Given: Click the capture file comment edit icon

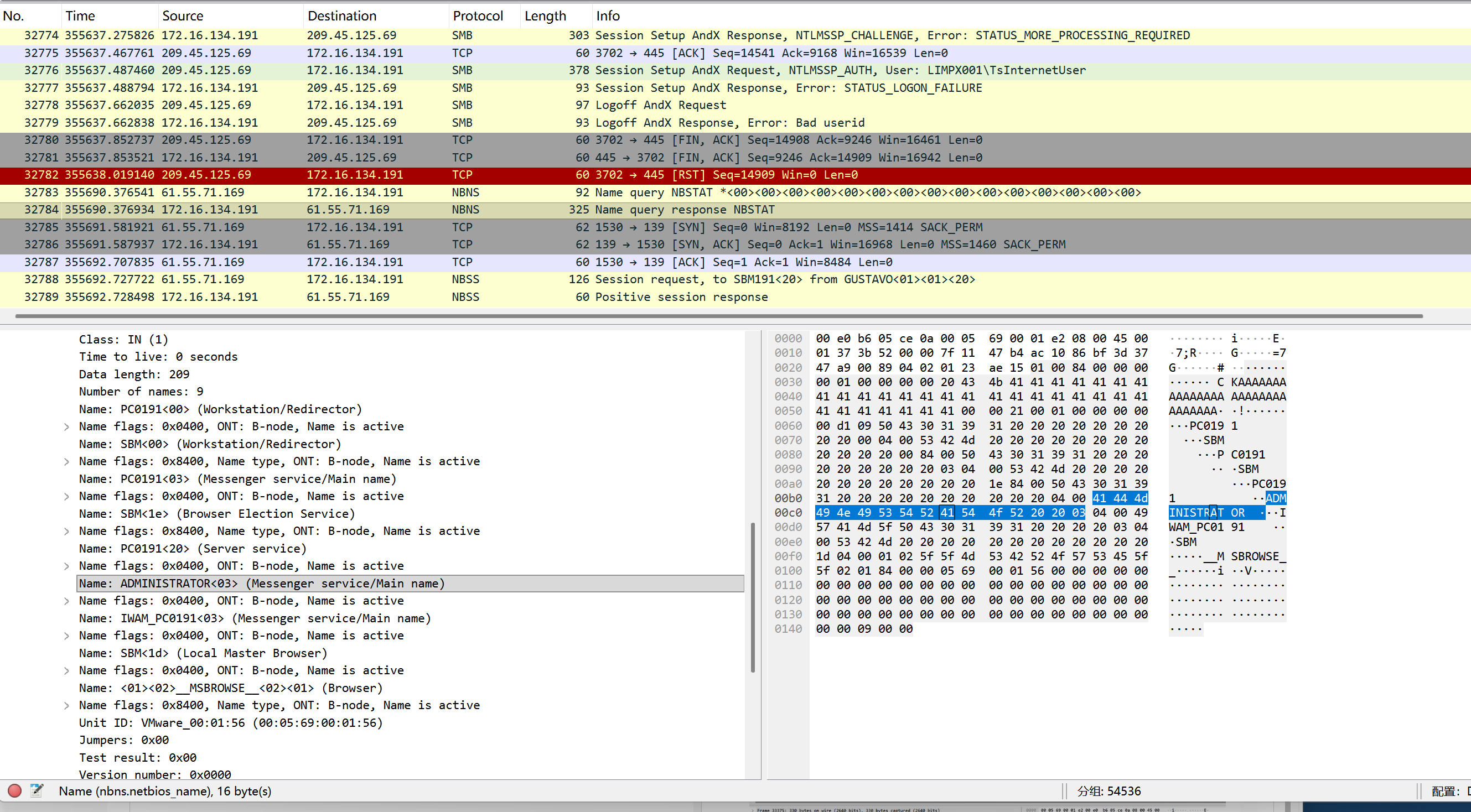Looking at the screenshot, I should click(x=37, y=790).
